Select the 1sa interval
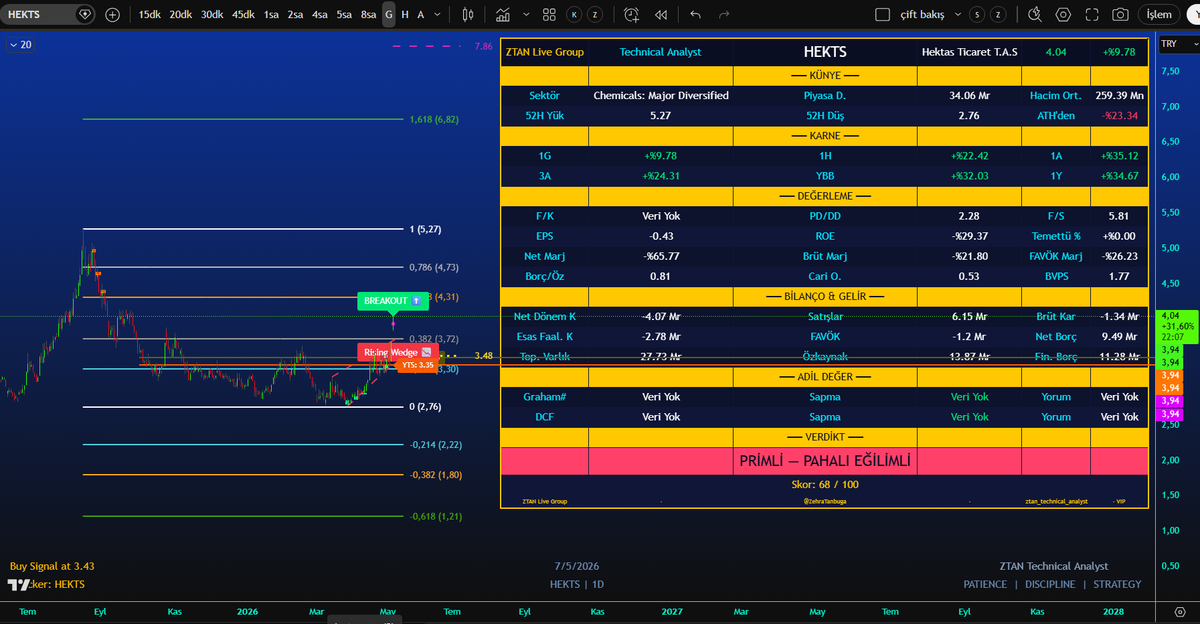Screen dimensions: 1200x624 pyautogui.click(x=271, y=15)
